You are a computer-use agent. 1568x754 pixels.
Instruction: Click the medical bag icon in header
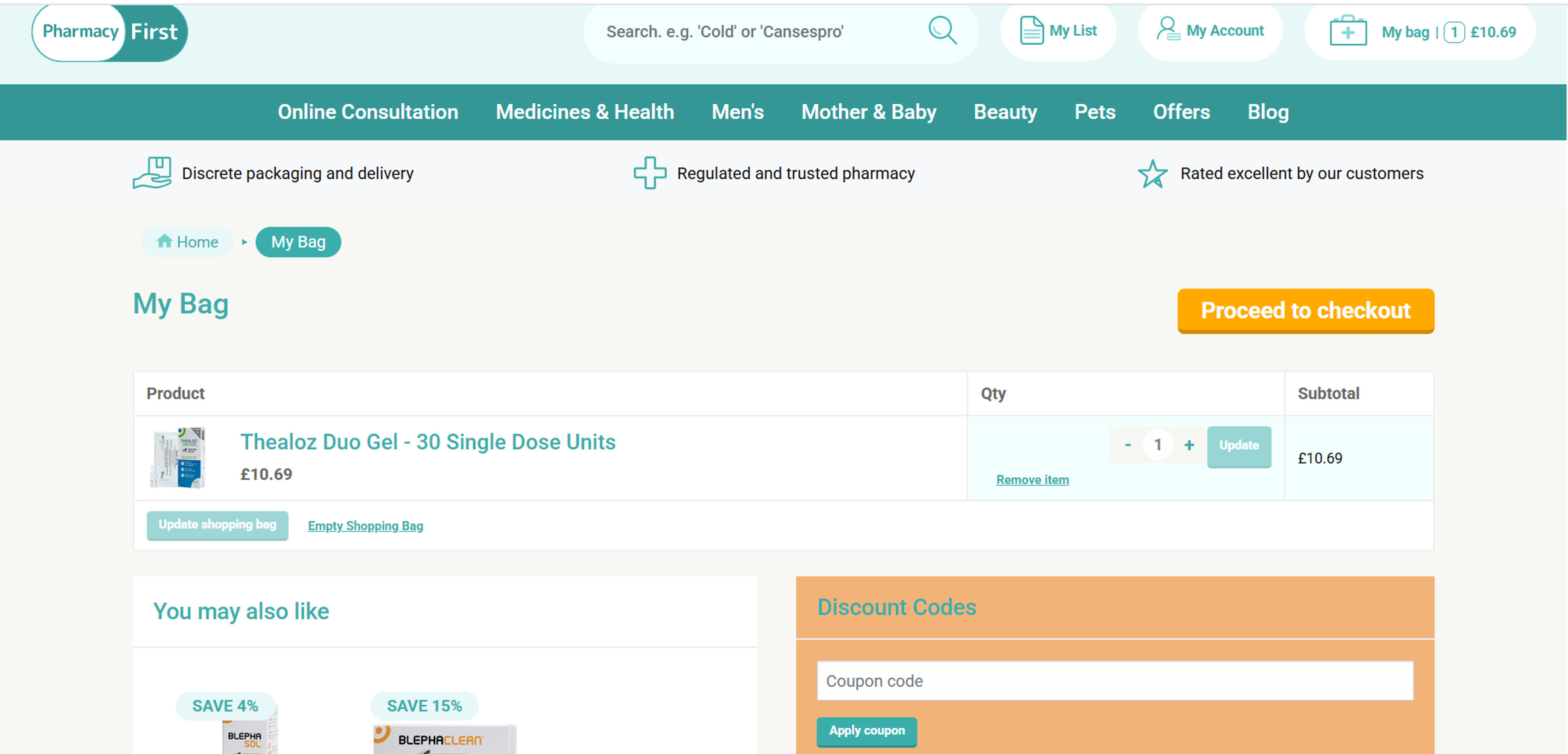[x=1347, y=31]
